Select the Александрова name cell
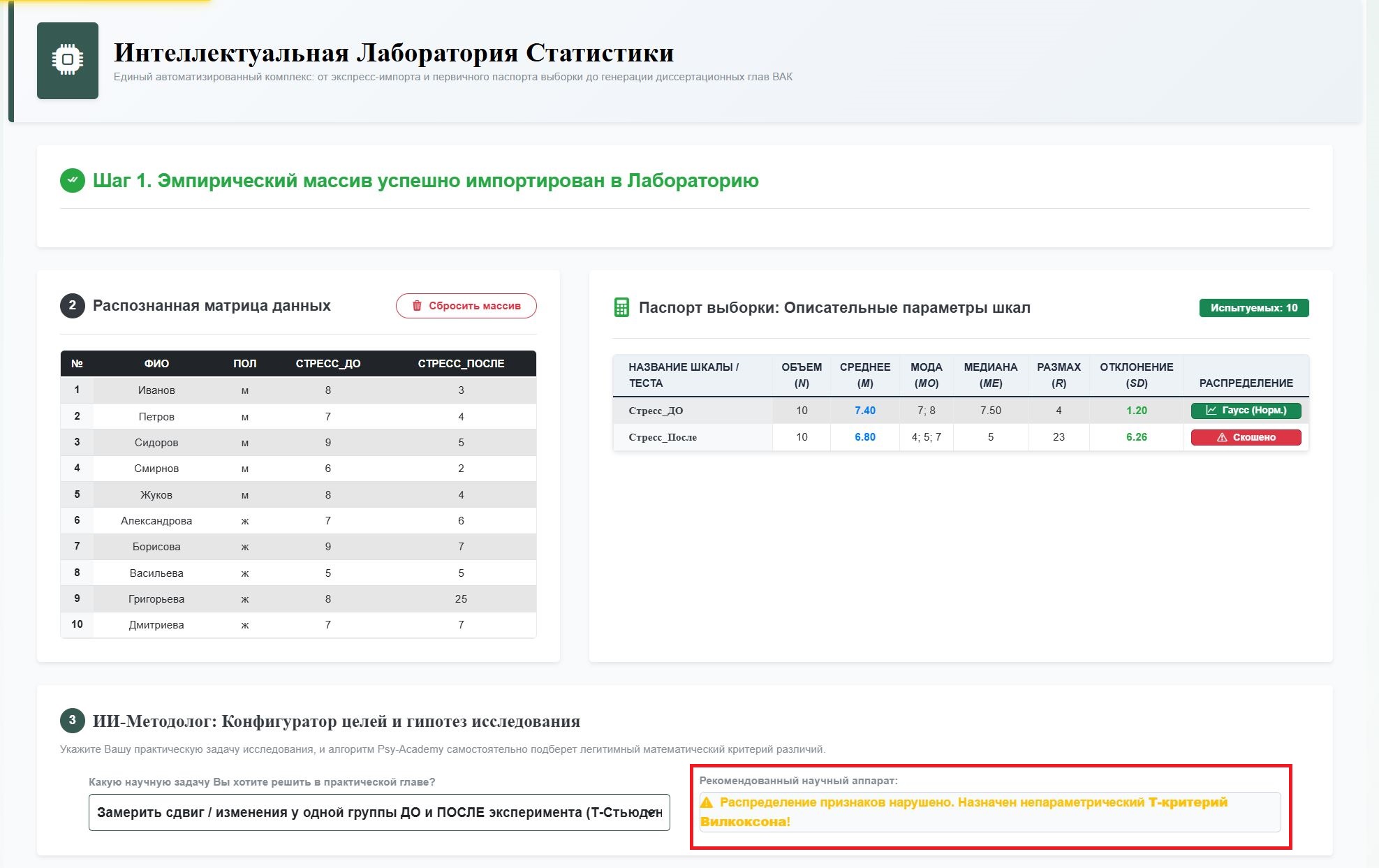The image size is (1379, 868). tap(156, 521)
